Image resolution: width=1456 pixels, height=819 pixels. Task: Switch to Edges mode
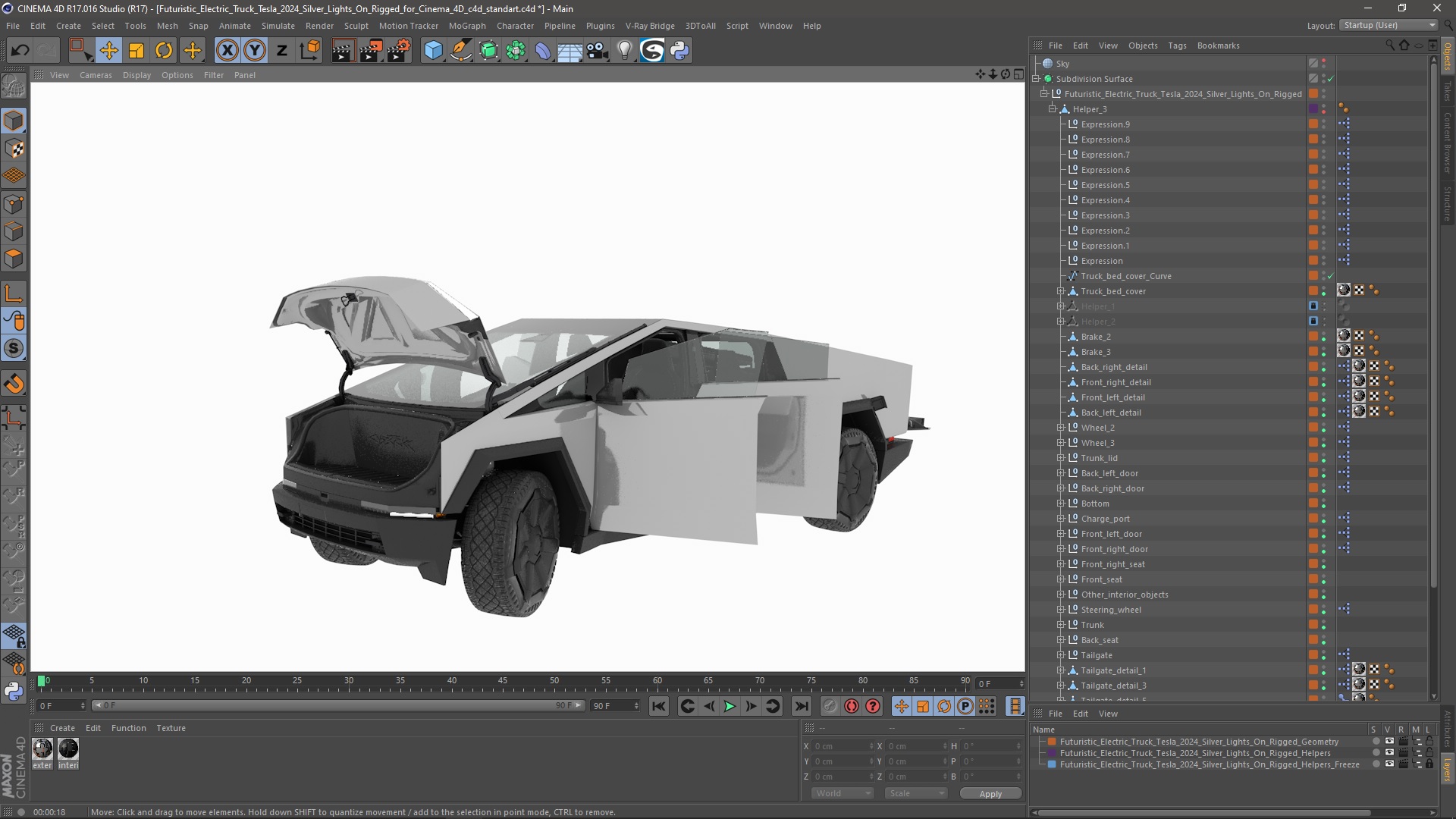coord(14,231)
